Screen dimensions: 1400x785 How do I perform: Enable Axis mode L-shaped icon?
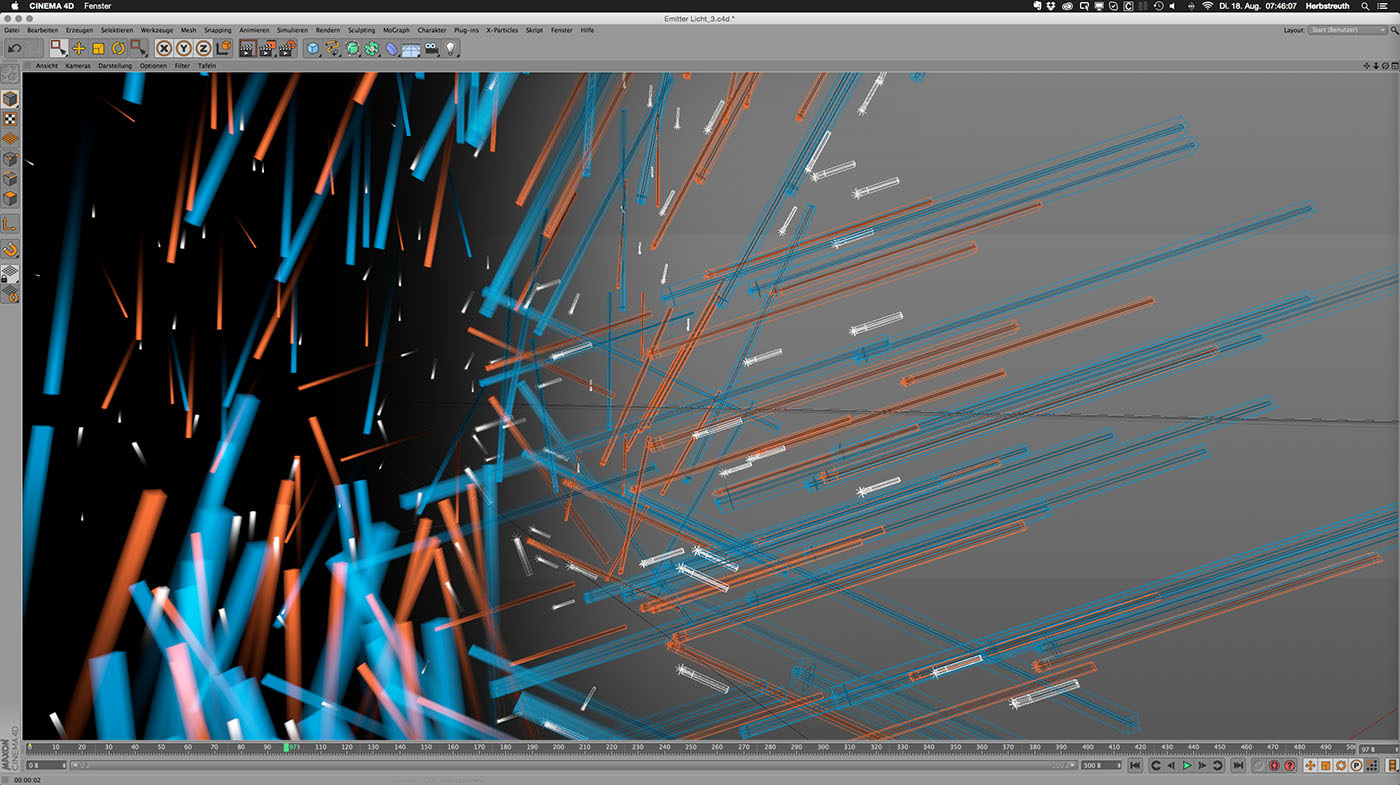pos(10,224)
